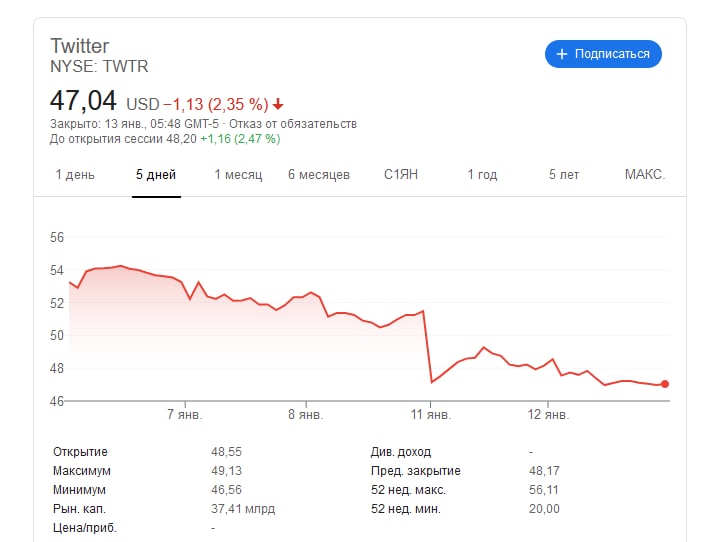Click the red dot at chart end

pyautogui.click(x=664, y=384)
